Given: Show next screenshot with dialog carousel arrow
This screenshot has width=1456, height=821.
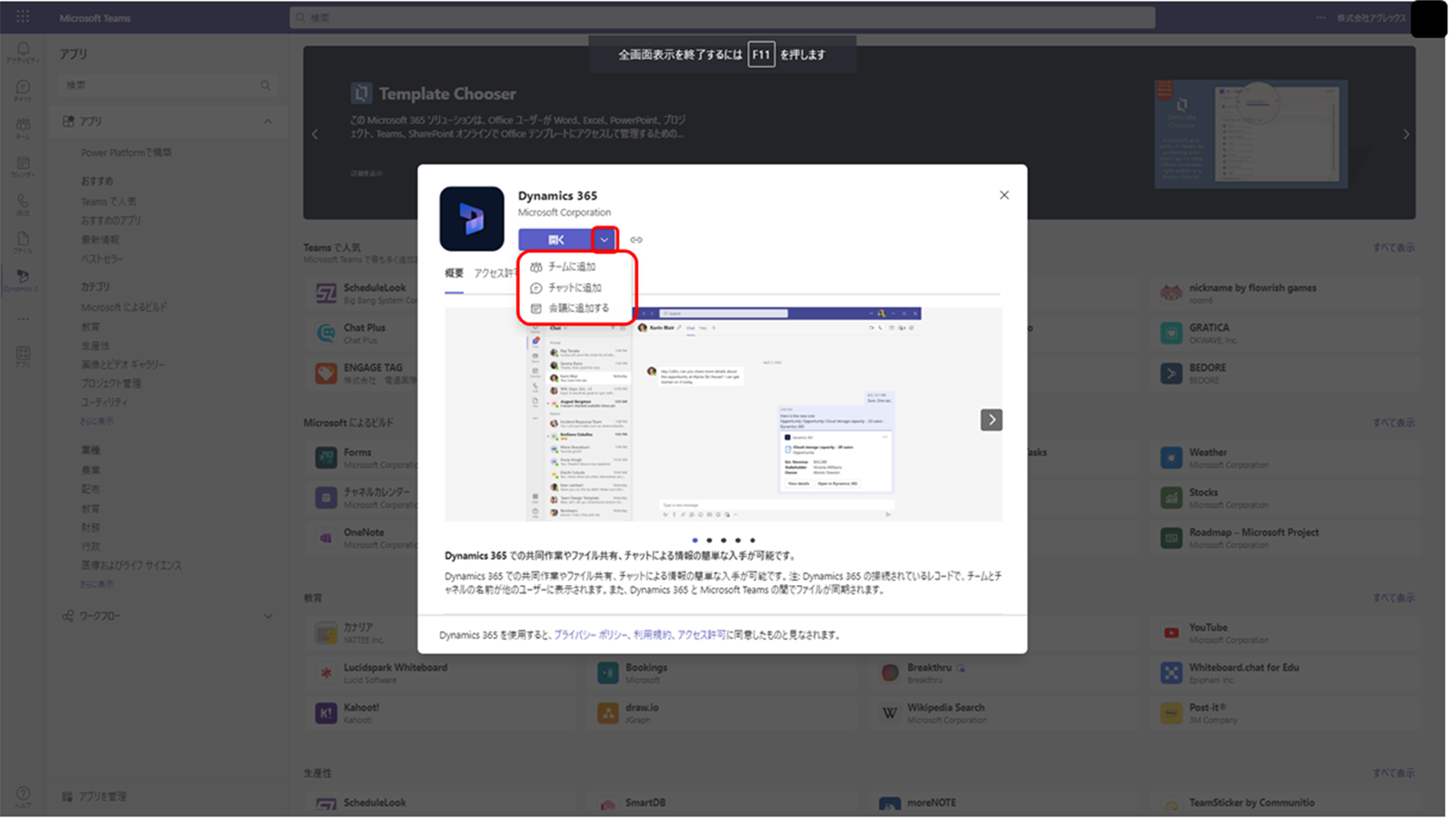Looking at the screenshot, I should pyautogui.click(x=992, y=420).
